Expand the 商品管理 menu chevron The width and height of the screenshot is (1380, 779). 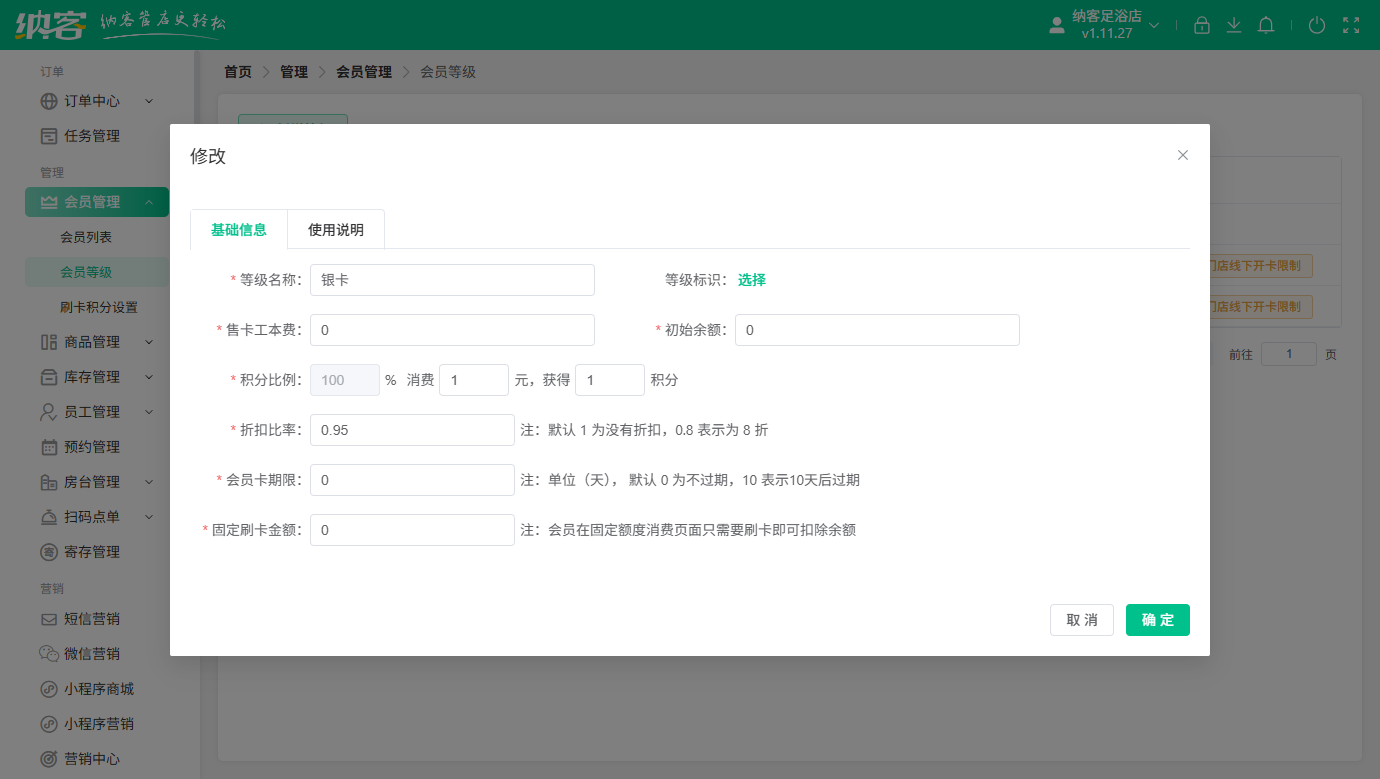149,342
